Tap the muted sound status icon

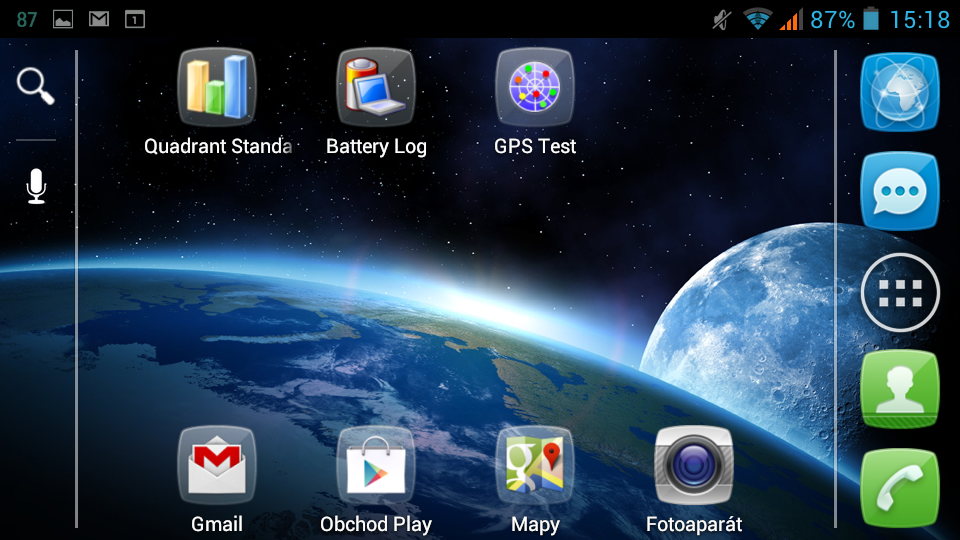[721, 19]
